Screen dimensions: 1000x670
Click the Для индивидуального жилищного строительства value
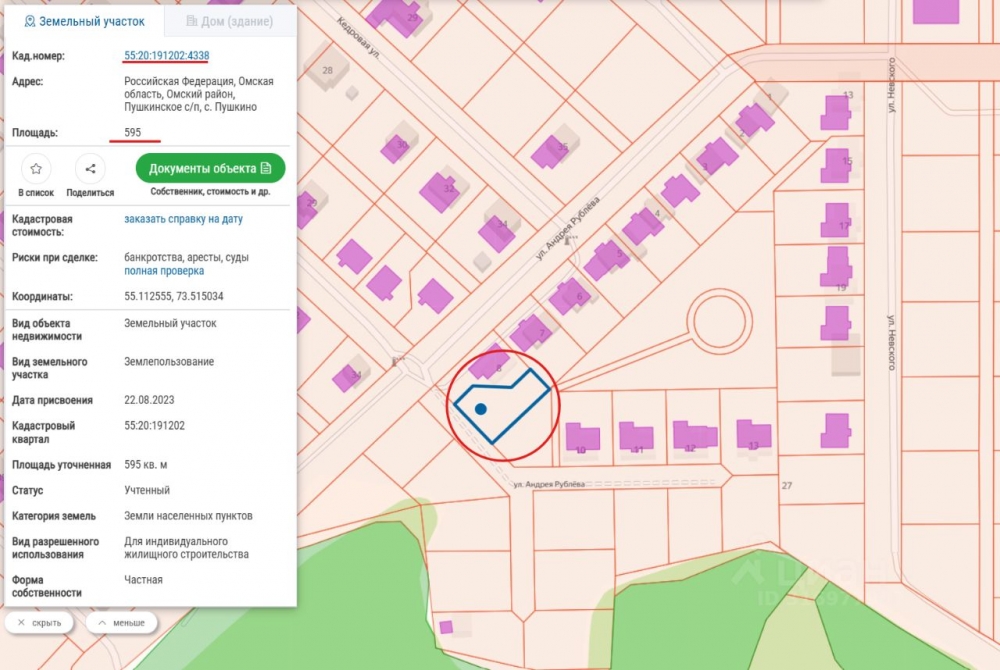coord(186,548)
